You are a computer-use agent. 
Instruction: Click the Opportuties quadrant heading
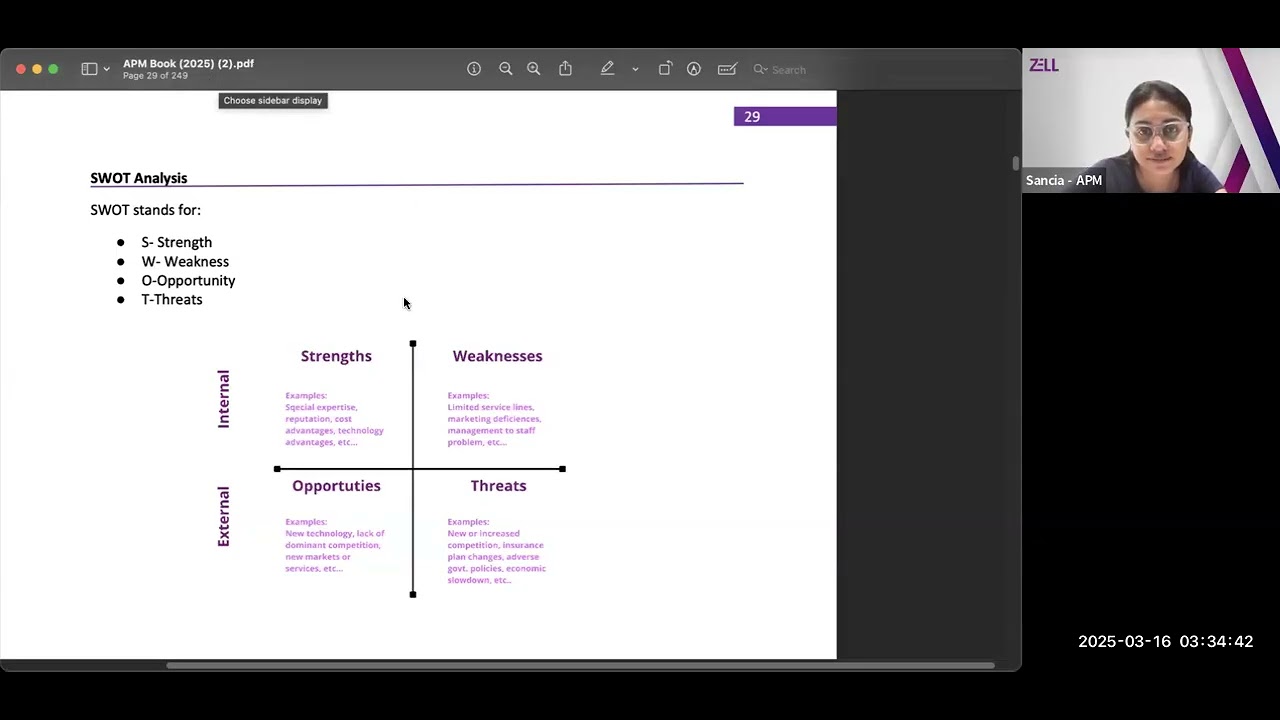point(336,486)
